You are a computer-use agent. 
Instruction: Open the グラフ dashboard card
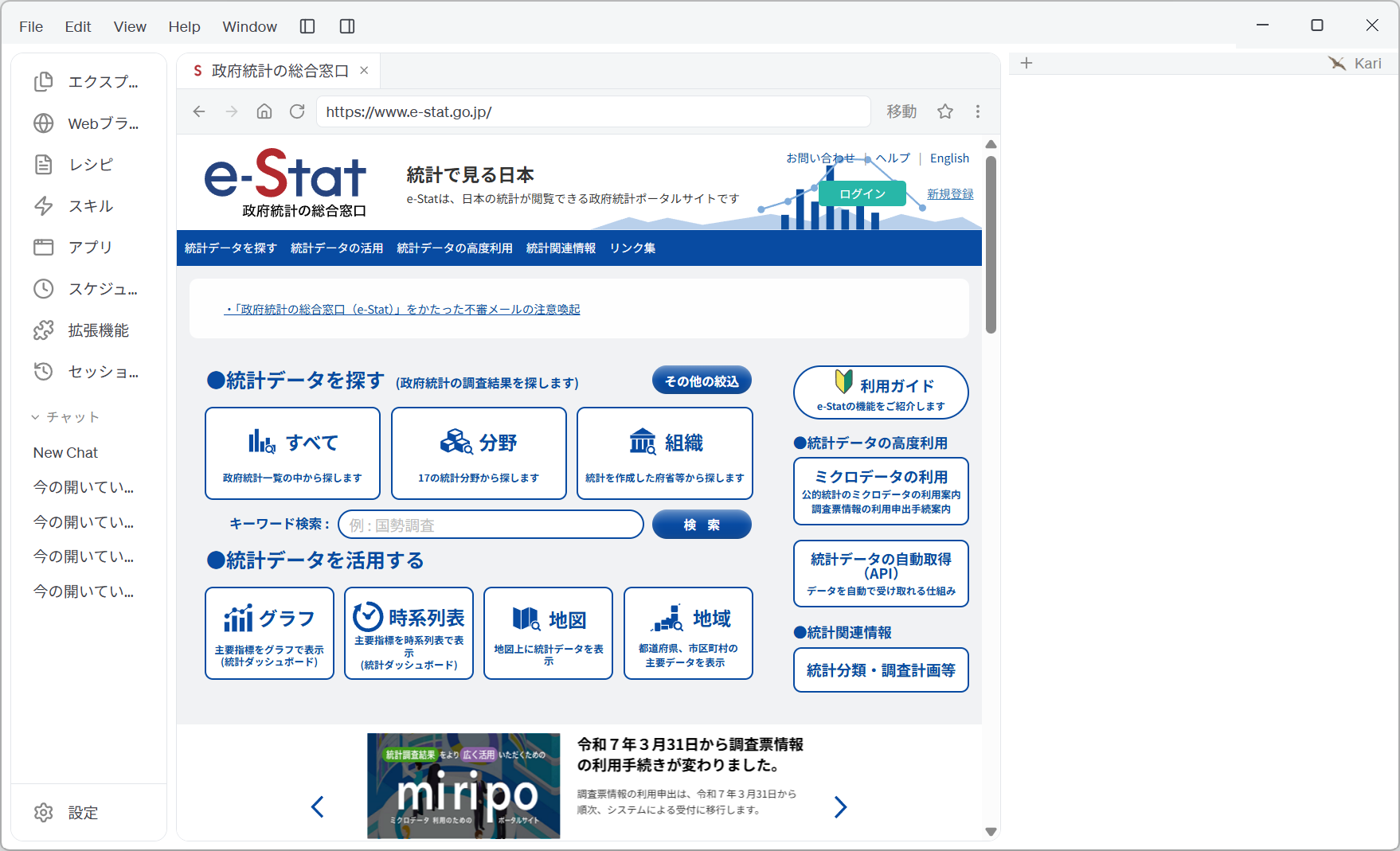(269, 634)
